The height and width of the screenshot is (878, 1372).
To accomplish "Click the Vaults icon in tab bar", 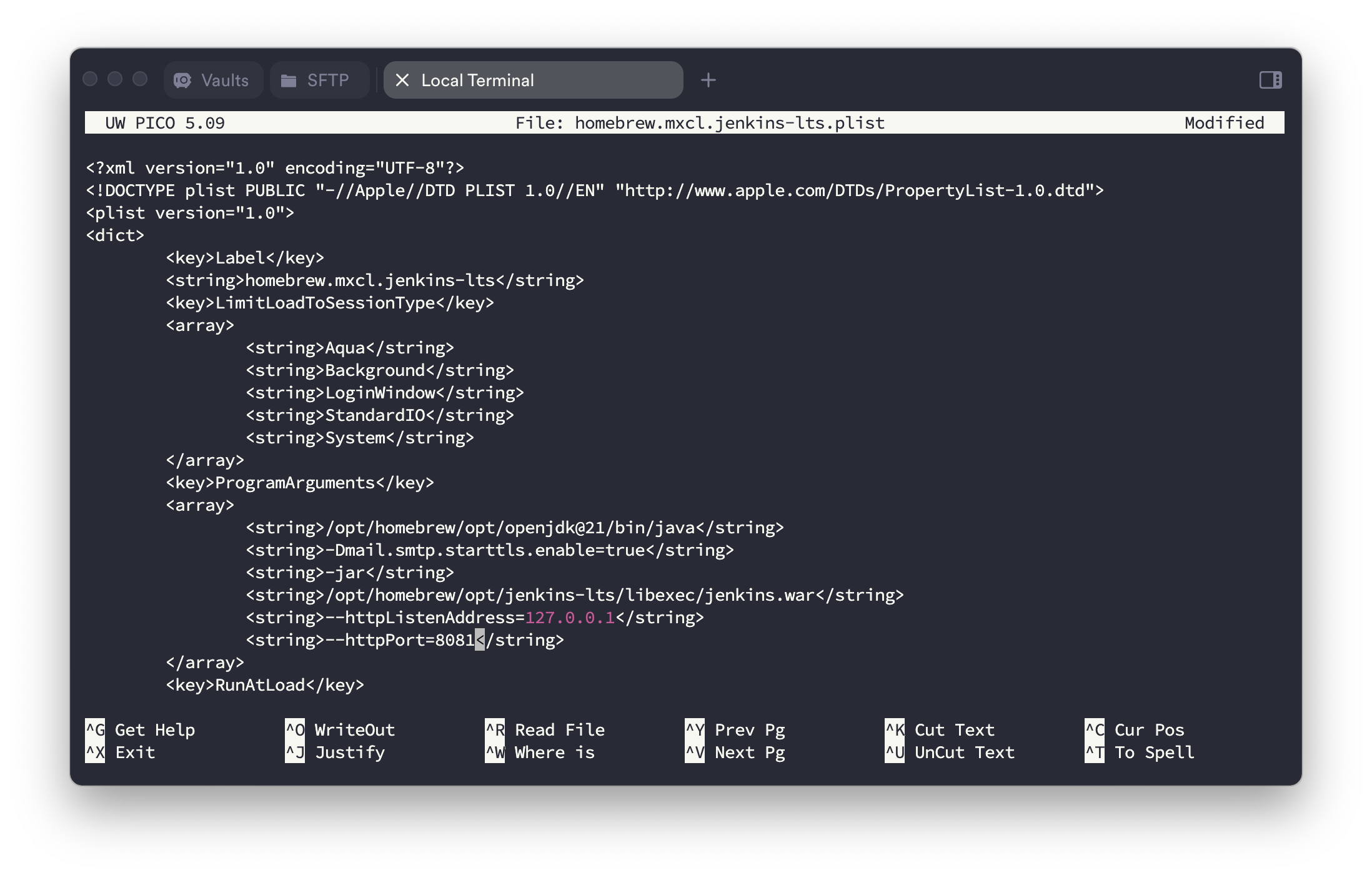I will click(x=182, y=81).
